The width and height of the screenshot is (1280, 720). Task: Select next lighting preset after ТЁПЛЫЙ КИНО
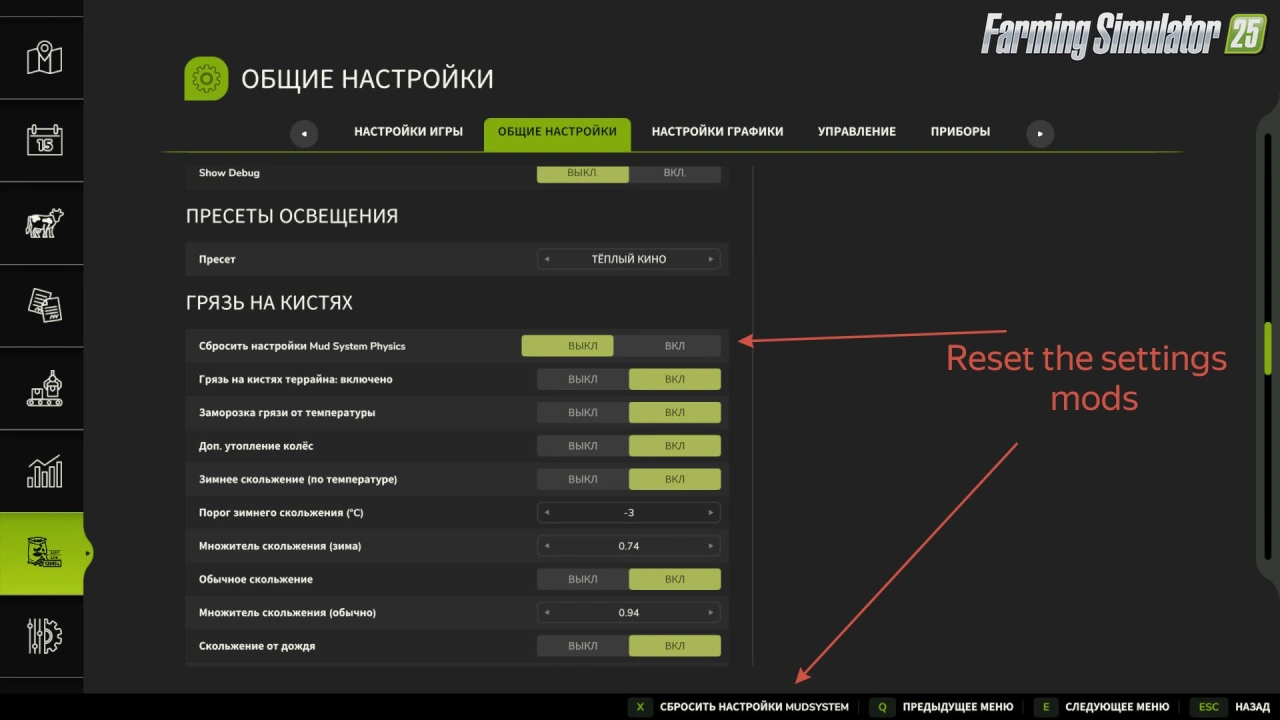coord(711,259)
